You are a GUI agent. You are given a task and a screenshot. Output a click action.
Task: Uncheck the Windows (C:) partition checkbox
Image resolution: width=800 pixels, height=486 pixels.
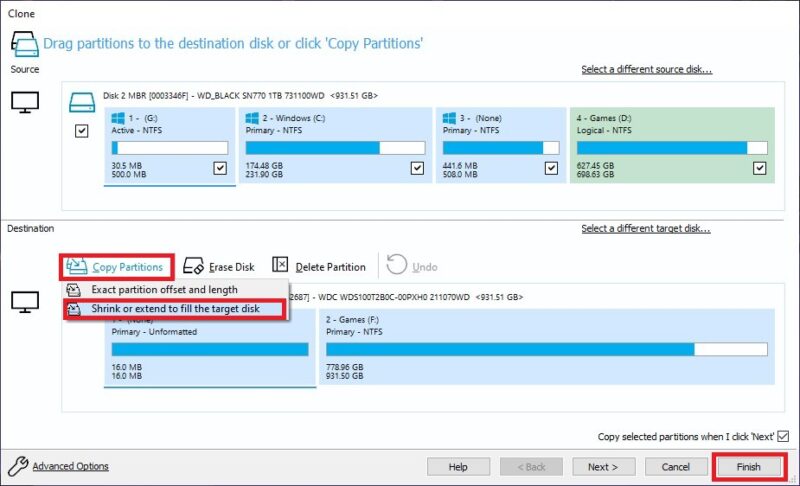click(x=417, y=168)
